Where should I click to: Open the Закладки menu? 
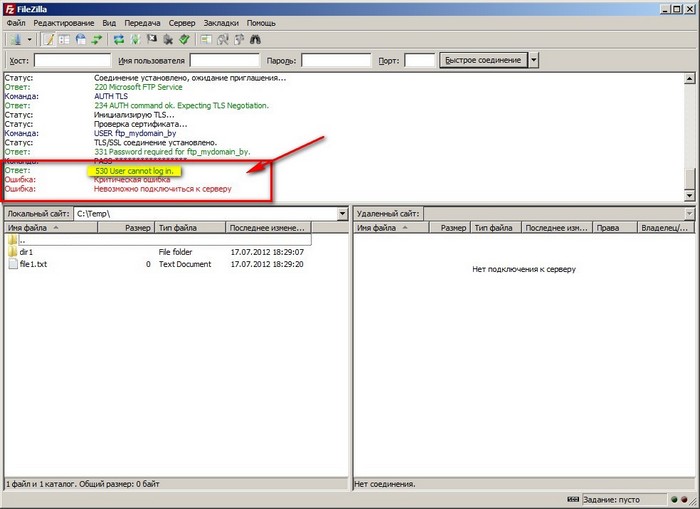(x=221, y=23)
